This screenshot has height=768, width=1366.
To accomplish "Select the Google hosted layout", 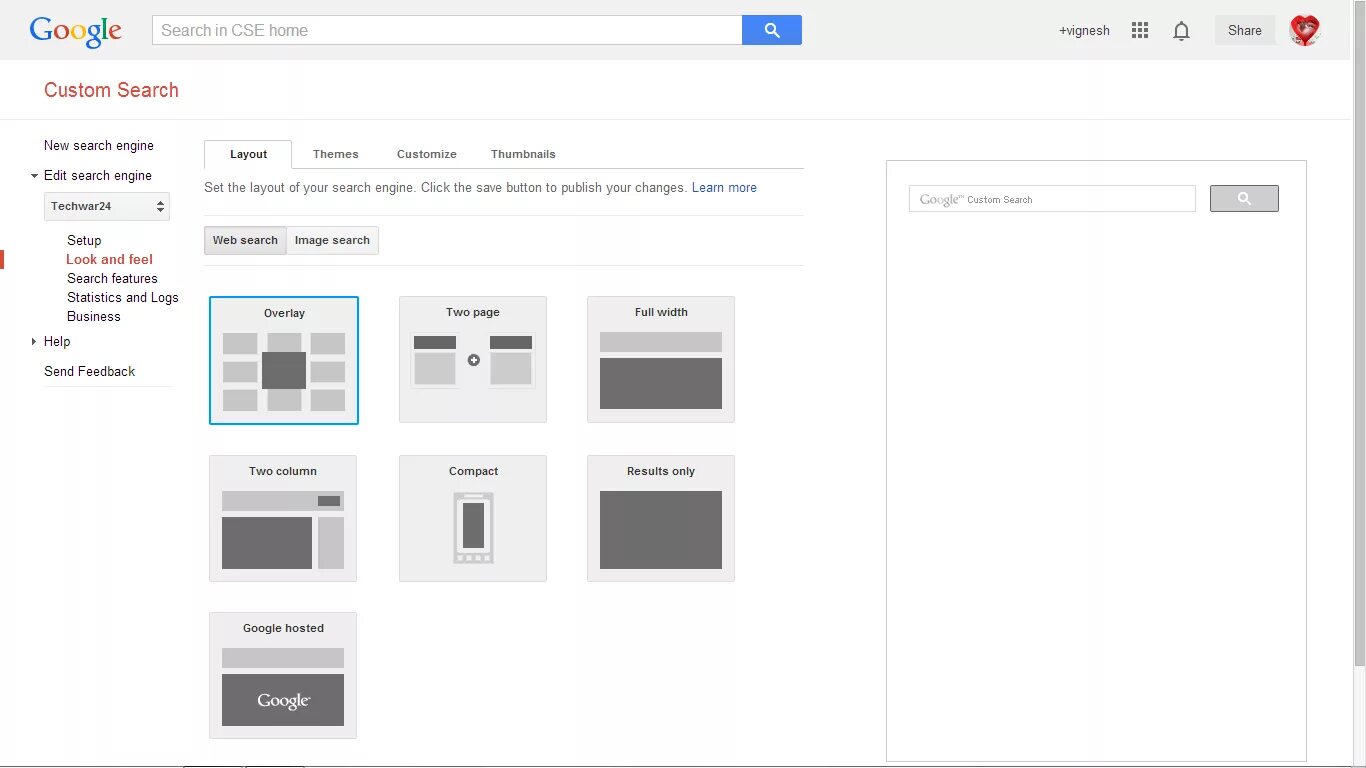I will pos(283,675).
